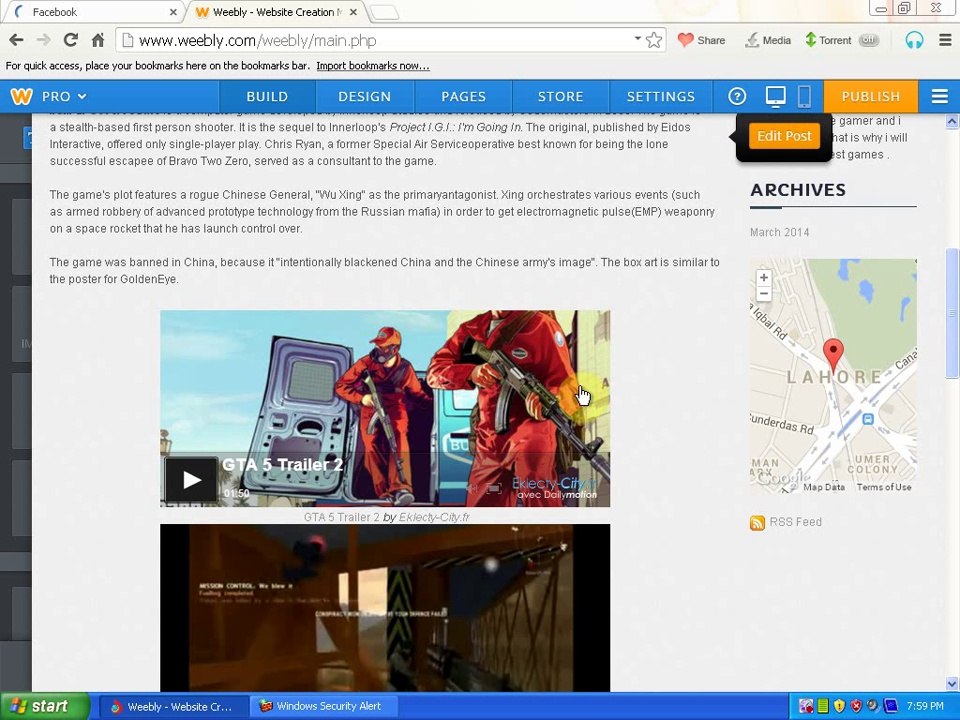960x720 pixels.
Task: Click the browser forward arrow
Action: click(x=43, y=40)
